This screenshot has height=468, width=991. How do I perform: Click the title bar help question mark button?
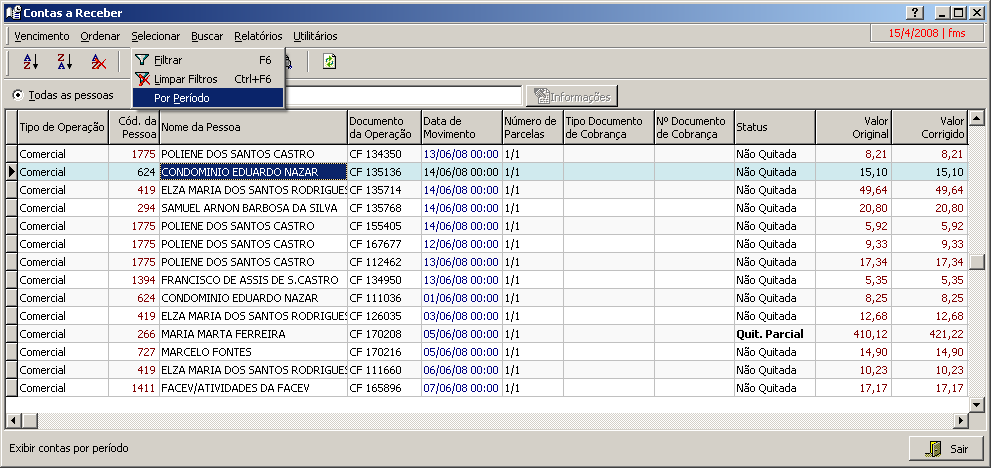(915, 13)
